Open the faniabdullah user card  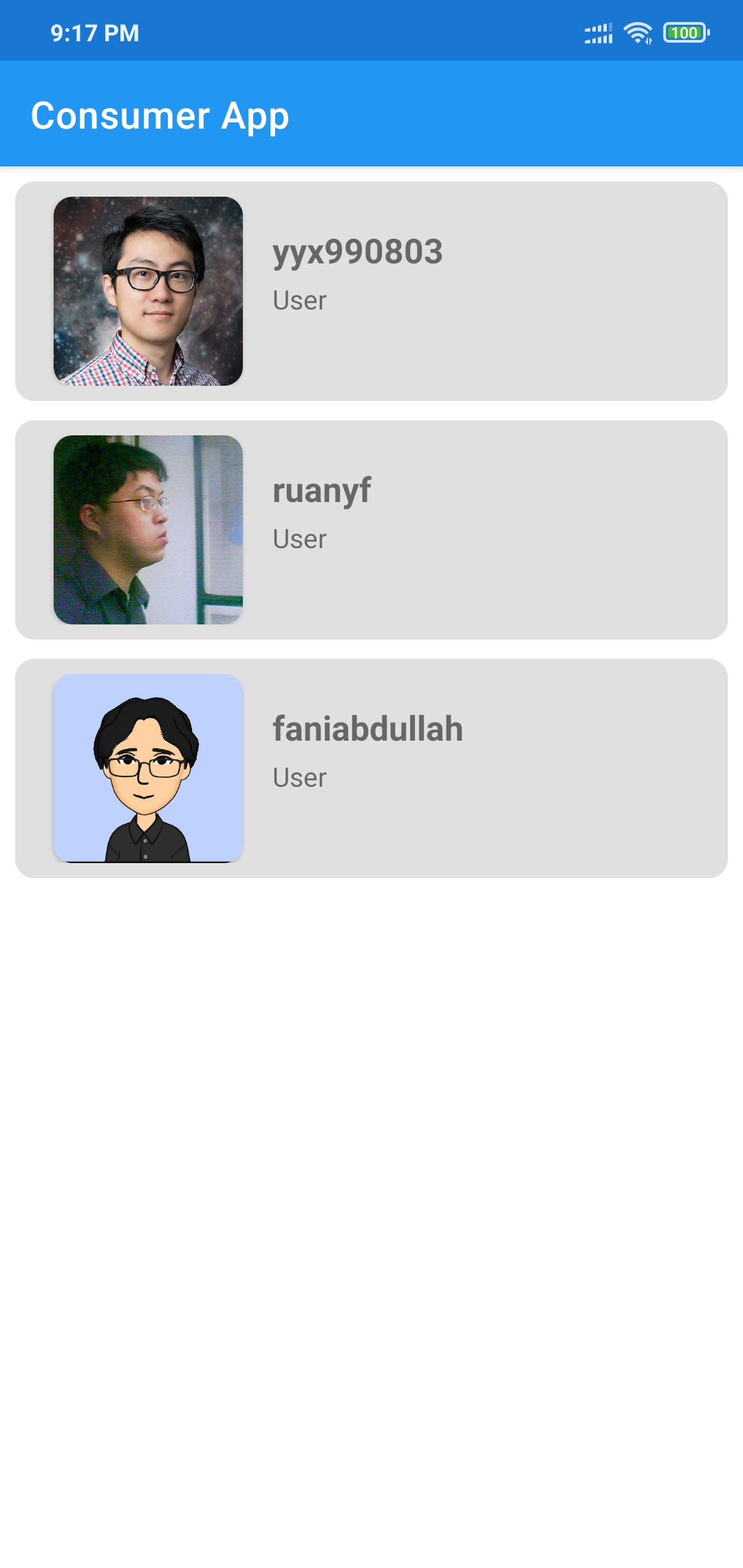pos(371,768)
